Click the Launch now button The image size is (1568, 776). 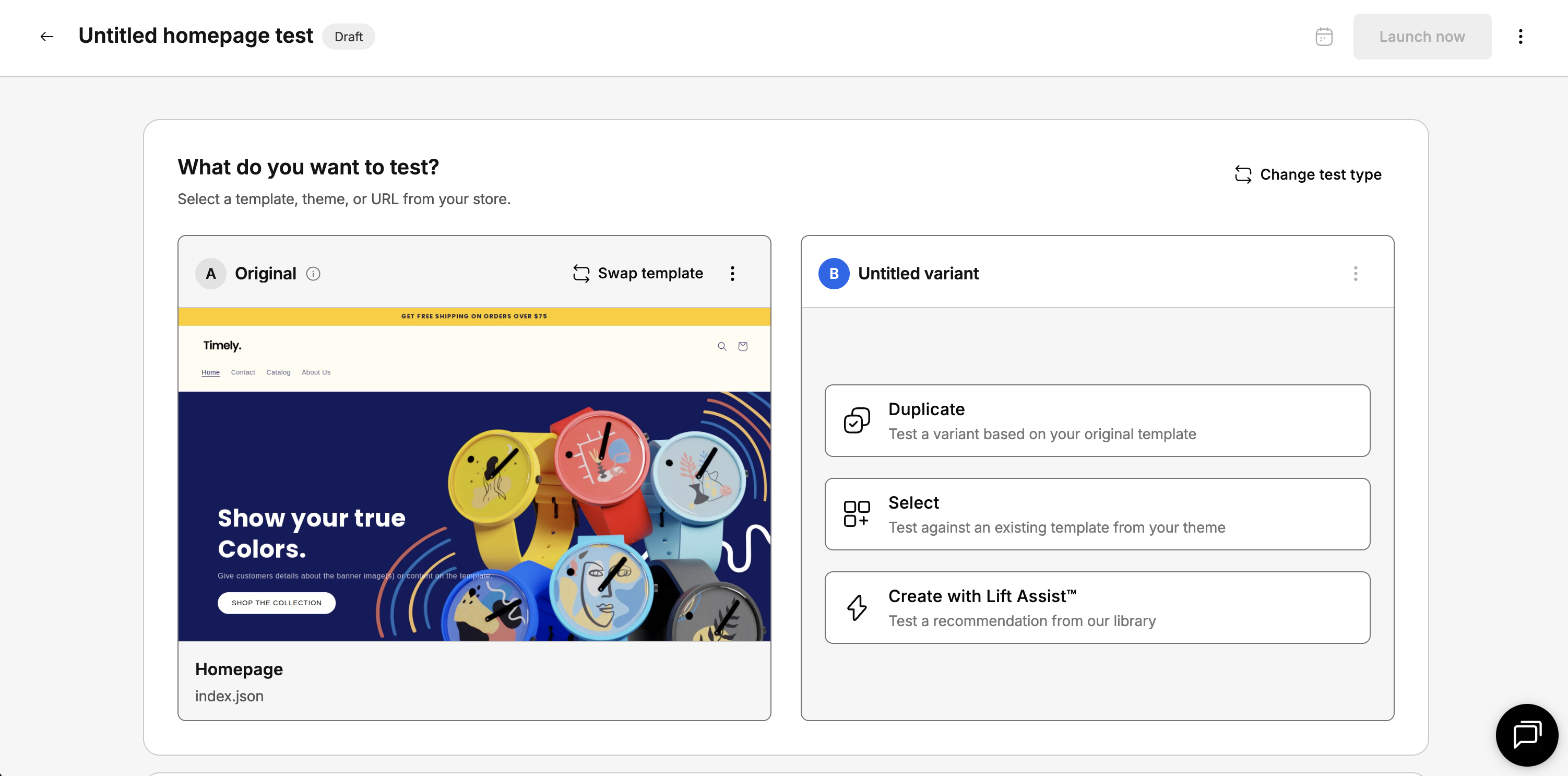(1421, 37)
